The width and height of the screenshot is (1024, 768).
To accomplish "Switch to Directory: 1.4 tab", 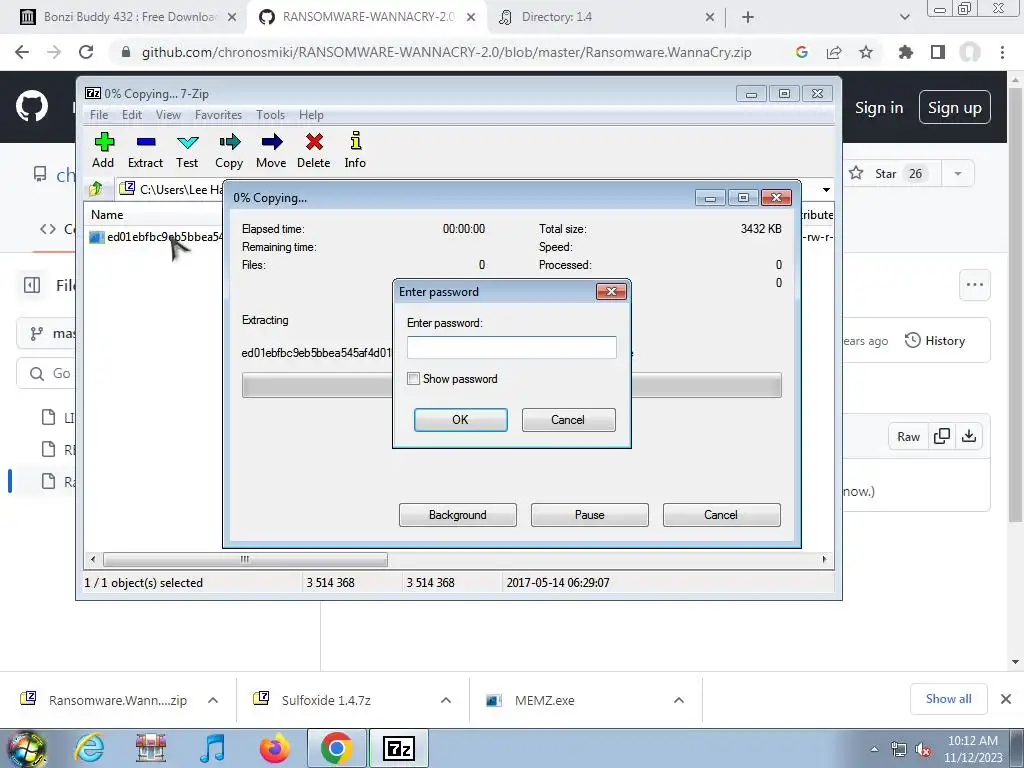I will (x=605, y=17).
